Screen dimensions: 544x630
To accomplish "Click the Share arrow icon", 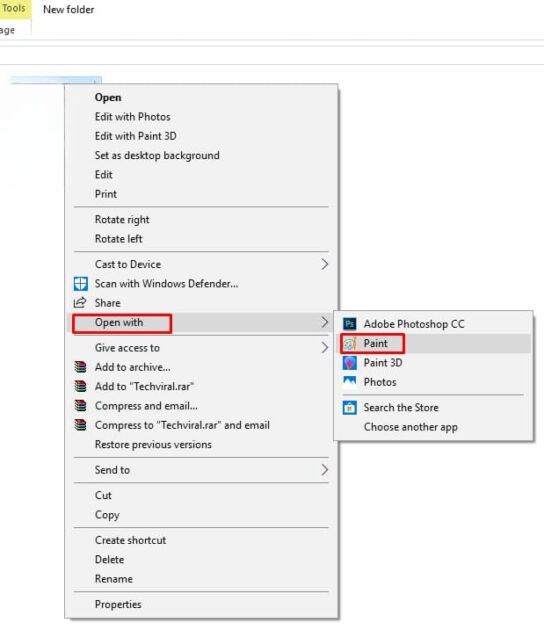I will click(x=80, y=303).
